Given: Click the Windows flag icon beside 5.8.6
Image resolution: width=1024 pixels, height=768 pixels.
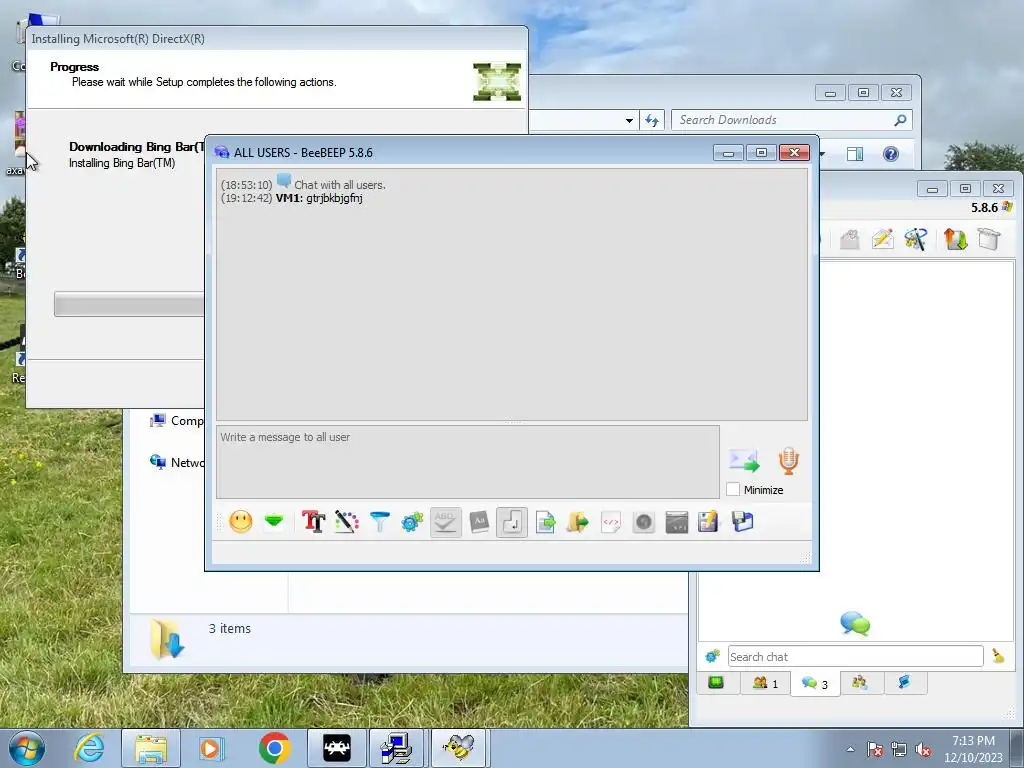Looking at the screenshot, I should coord(1008,207).
